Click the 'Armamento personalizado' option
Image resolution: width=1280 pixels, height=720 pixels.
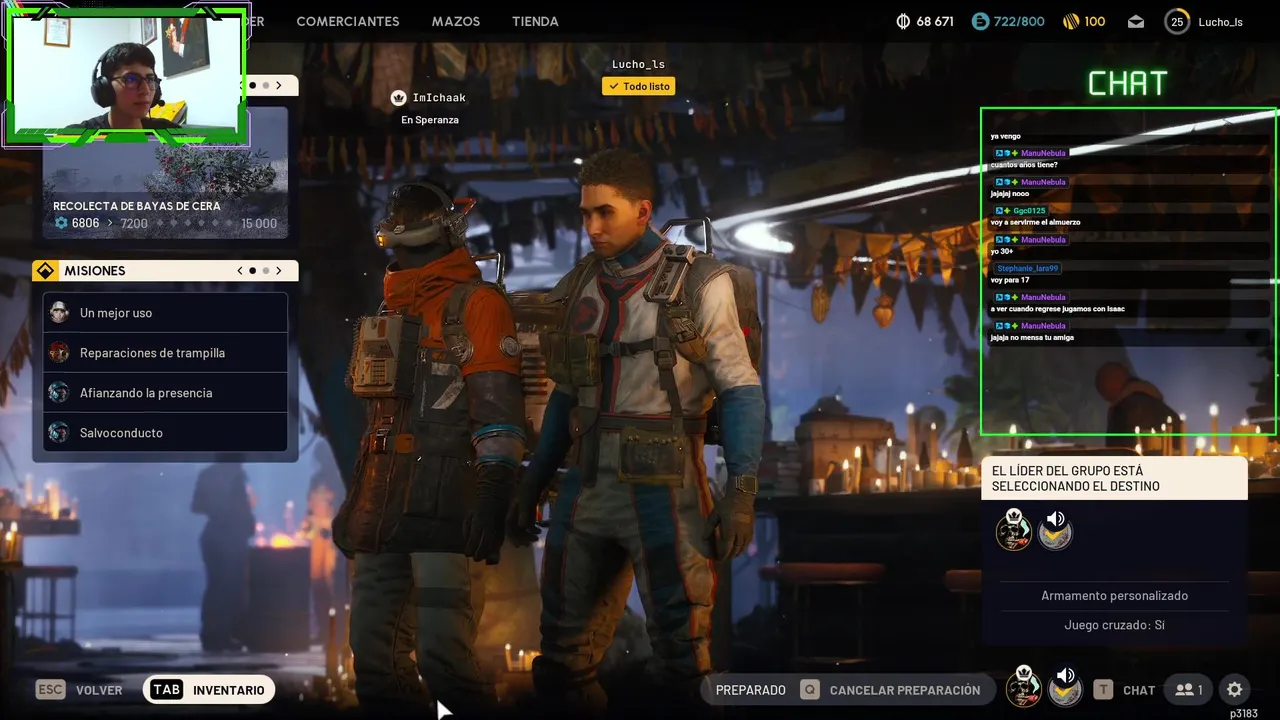point(1114,596)
